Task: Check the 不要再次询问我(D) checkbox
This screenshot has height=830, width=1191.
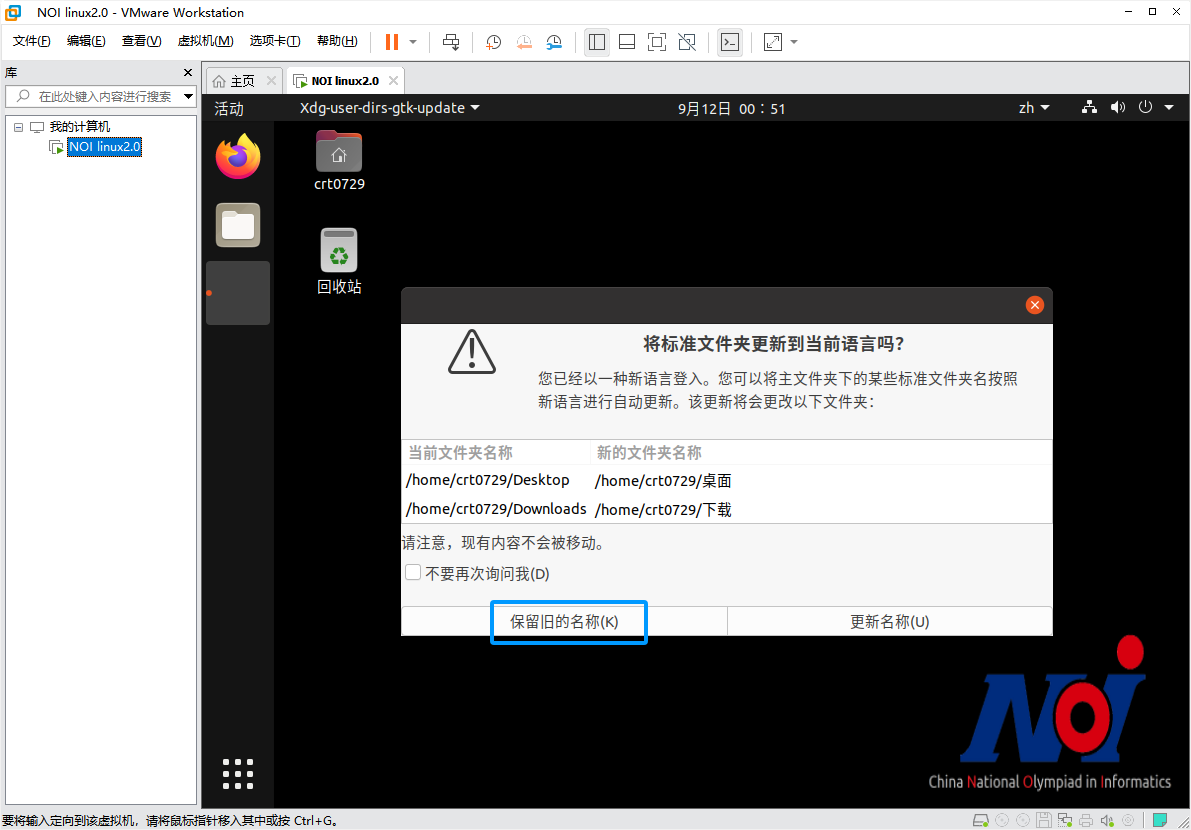Action: 413,573
